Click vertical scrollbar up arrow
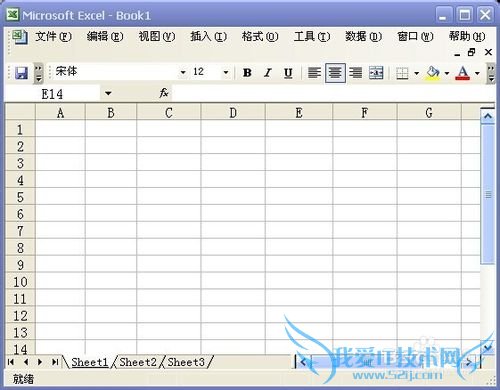500x390 pixels. 488,116
